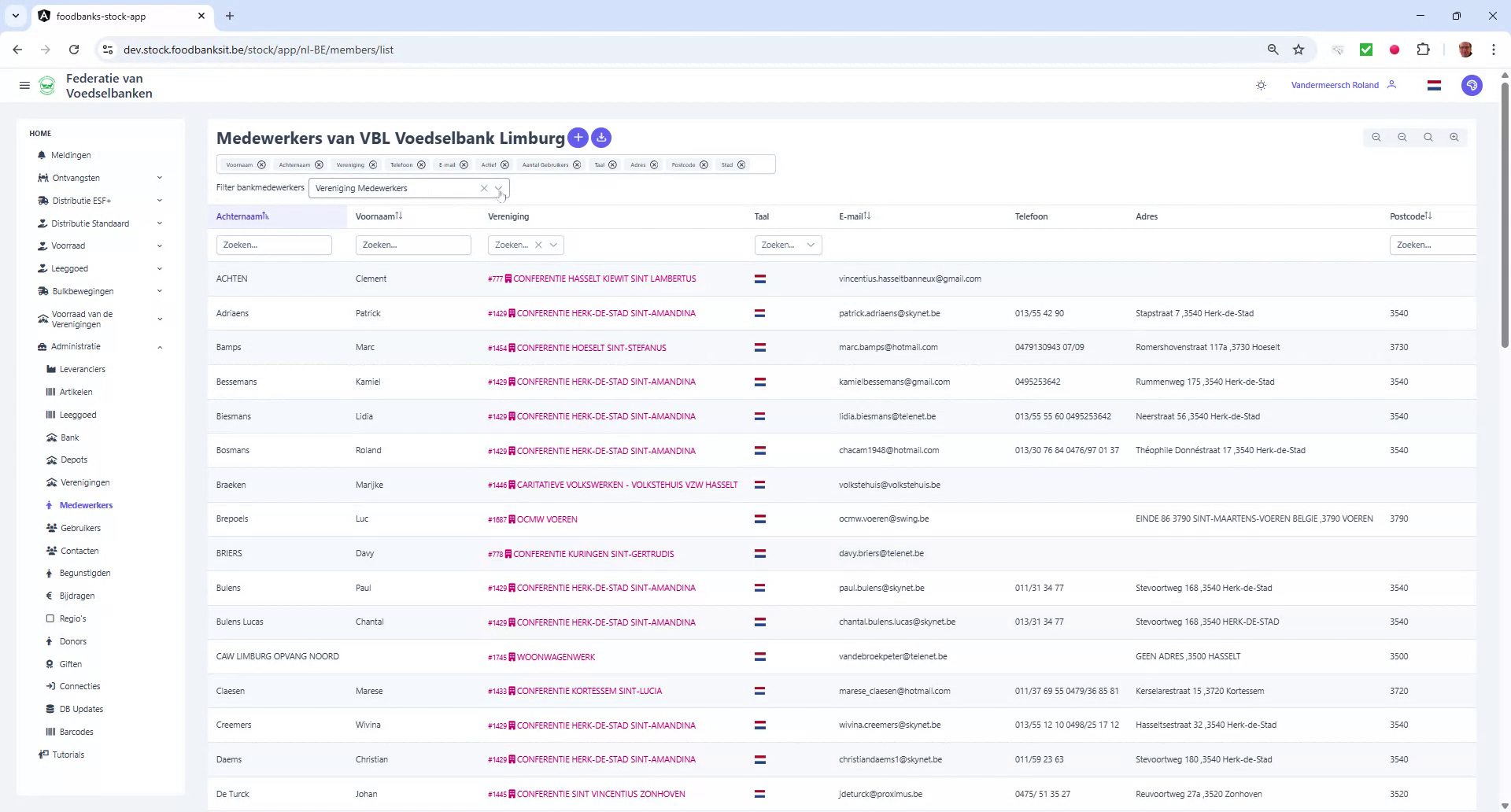Click the search magnifier icon near zoom controls
This screenshot has height=812, width=1511.
[1428, 137]
